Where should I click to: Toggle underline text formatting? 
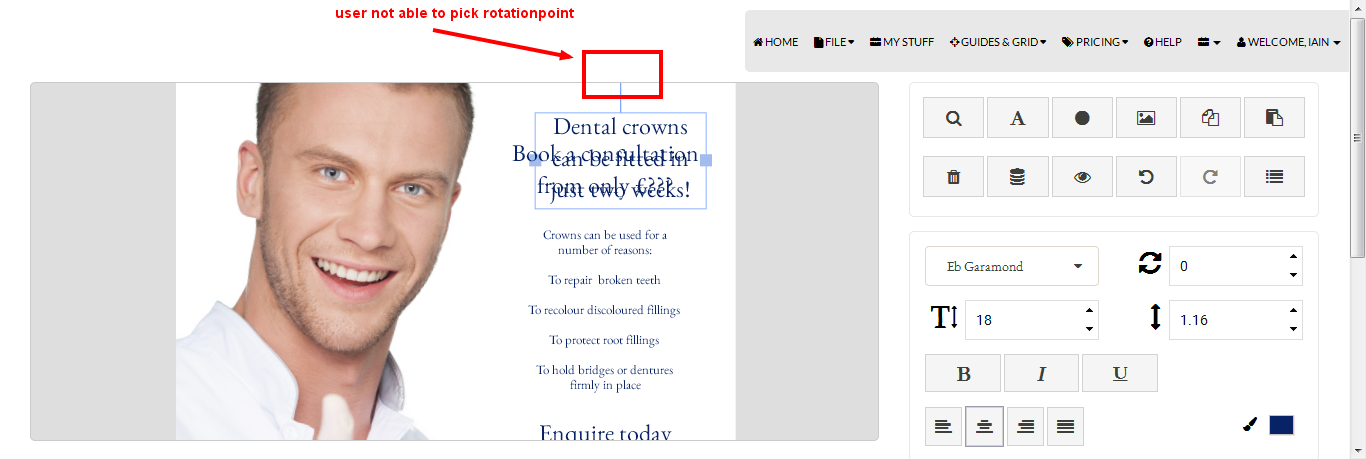[x=1120, y=374]
